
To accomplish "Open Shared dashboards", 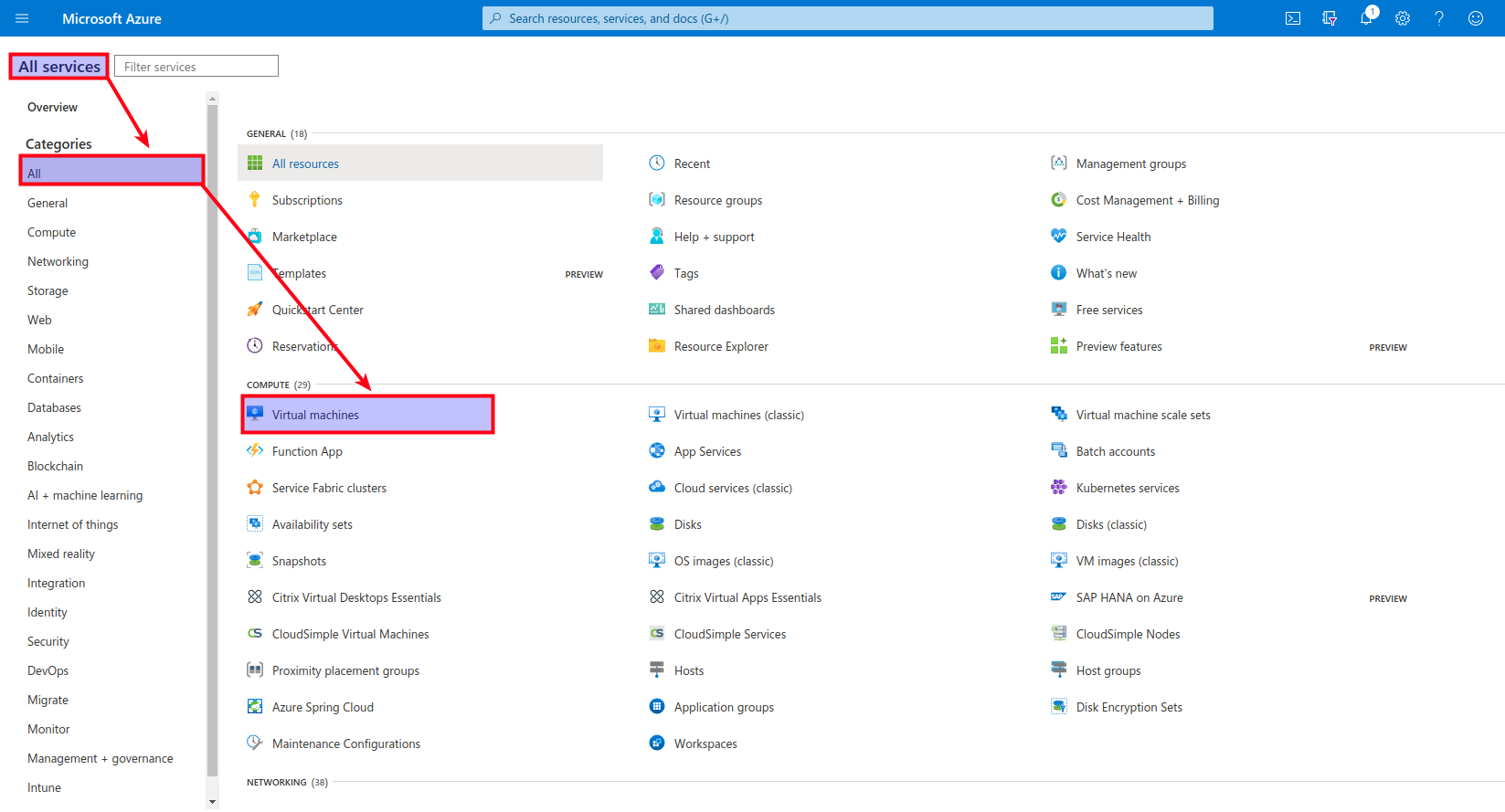I will tap(725, 310).
